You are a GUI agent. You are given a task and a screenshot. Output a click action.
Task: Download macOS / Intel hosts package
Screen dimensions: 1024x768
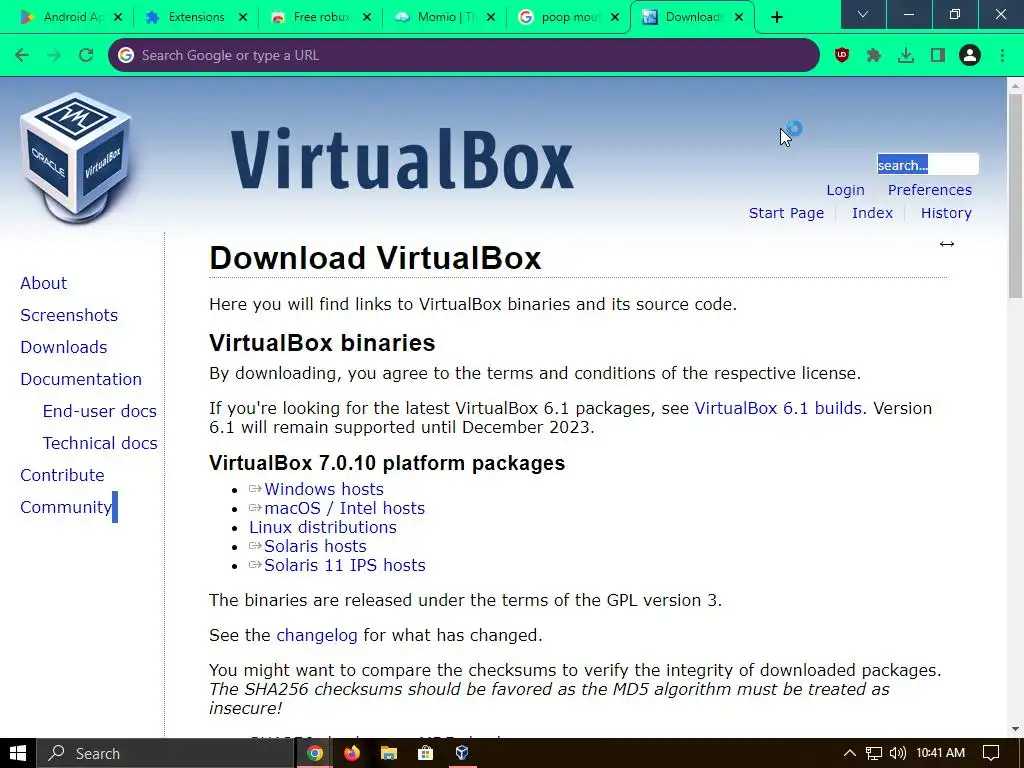tap(344, 508)
